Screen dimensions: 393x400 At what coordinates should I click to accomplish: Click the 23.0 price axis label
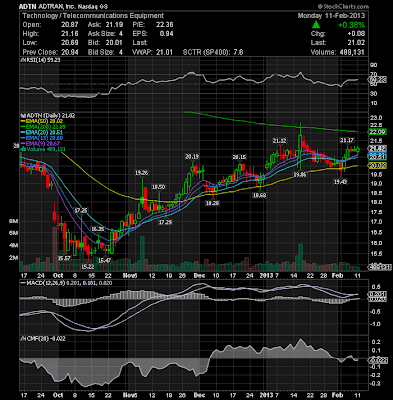pyautogui.click(x=376, y=118)
